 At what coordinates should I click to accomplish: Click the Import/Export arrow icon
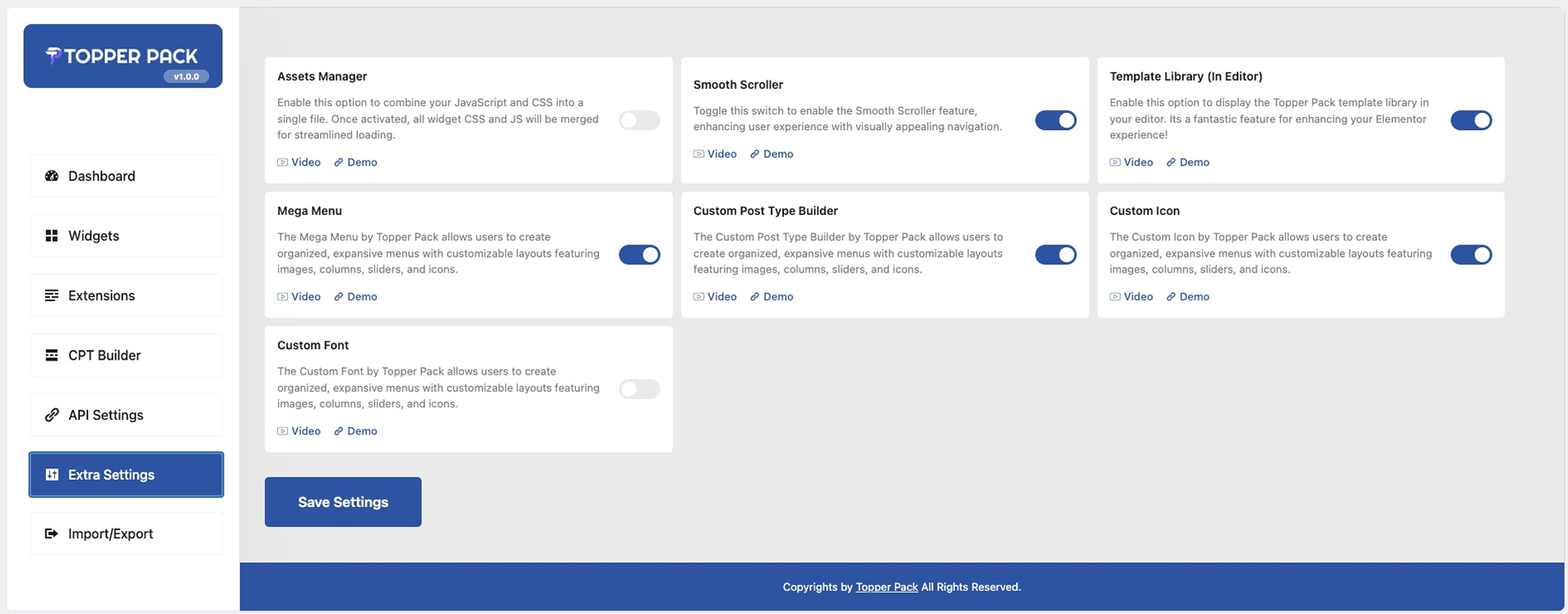(52, 533)
